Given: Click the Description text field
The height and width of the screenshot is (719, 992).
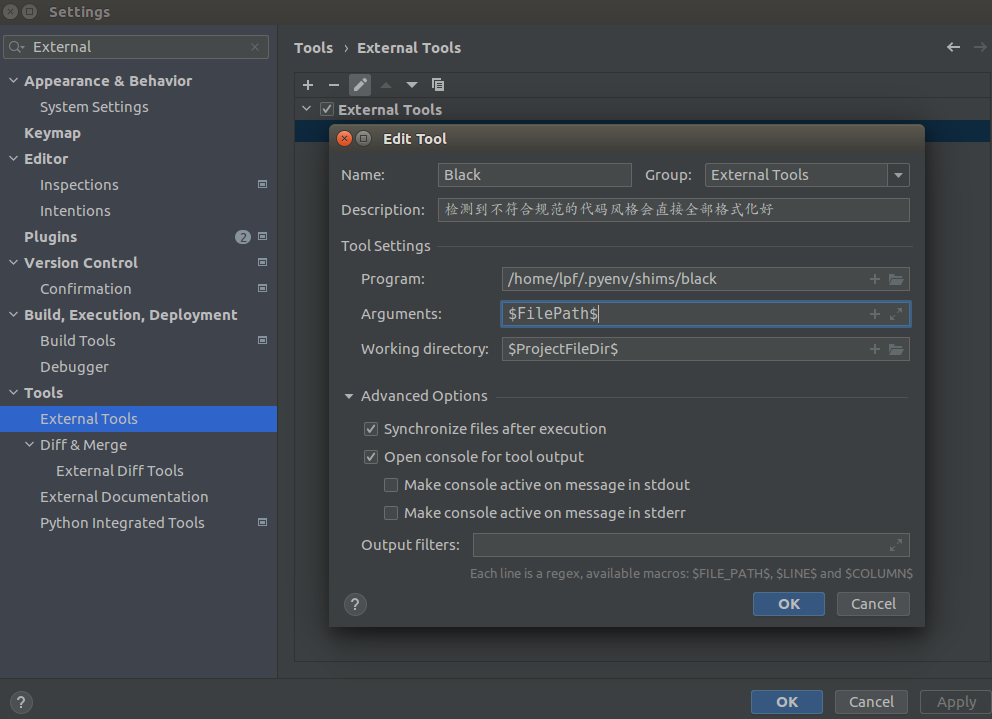Looking at the screenshot, I should tap(674, 210).
